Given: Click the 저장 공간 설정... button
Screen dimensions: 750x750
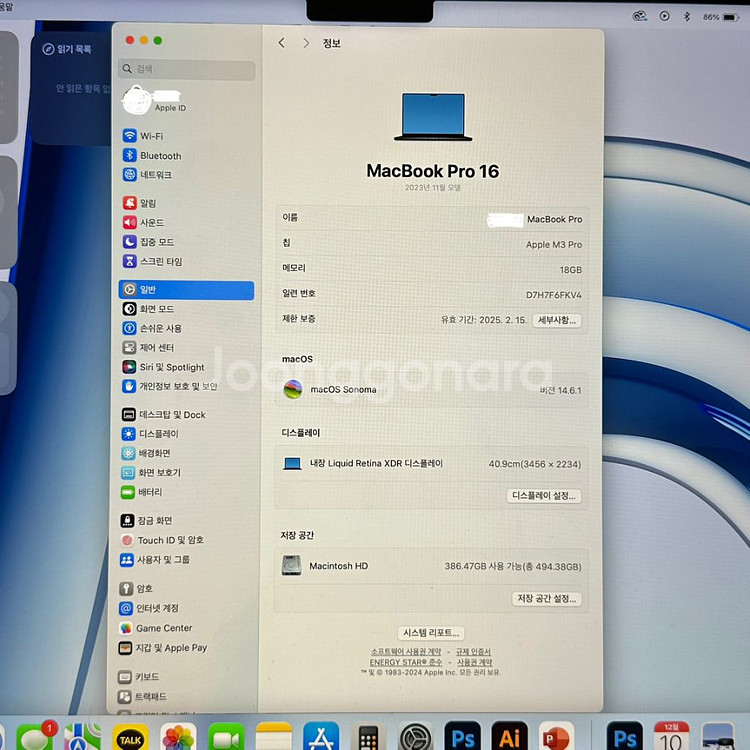Looking at the screenshot, I should point(547,598).
